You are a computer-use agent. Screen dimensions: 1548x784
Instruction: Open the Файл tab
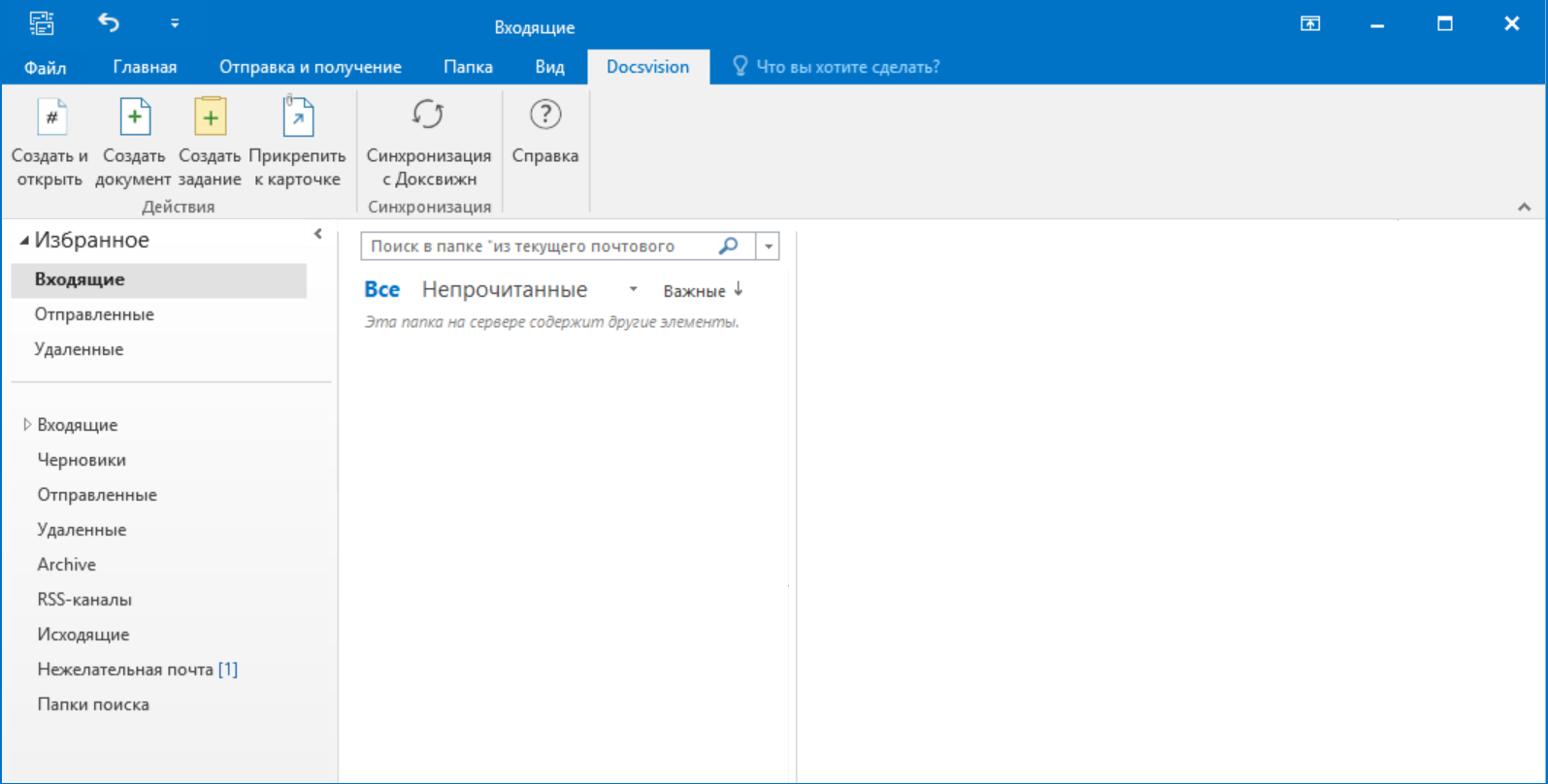point(45,67)
